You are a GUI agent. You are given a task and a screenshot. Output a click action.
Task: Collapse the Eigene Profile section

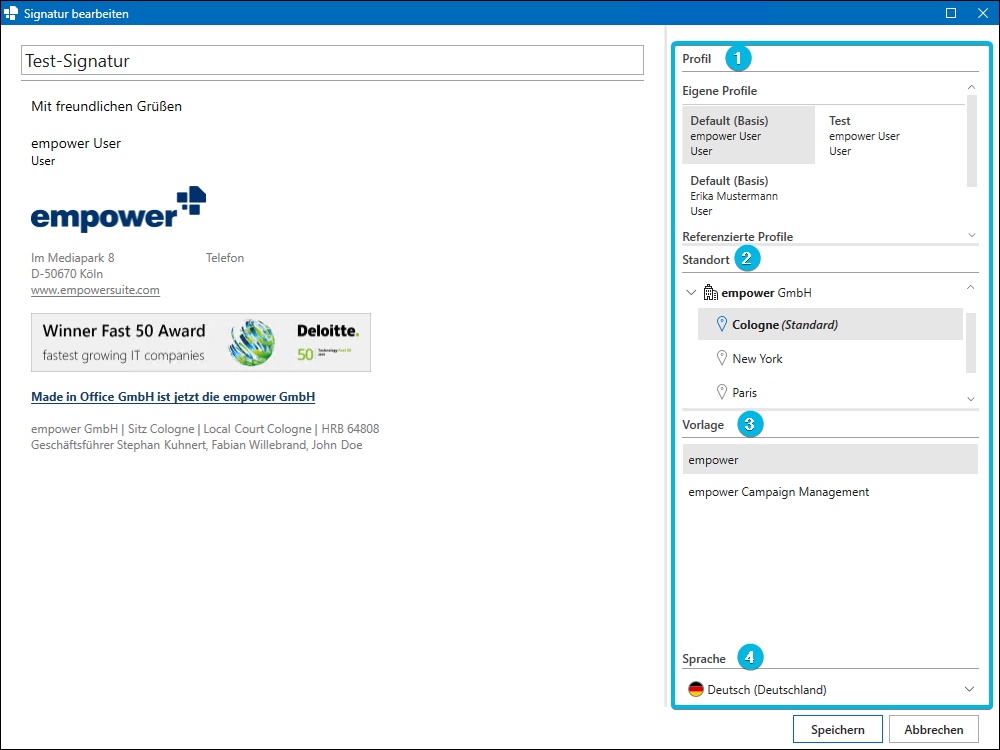tap(971, 87)
